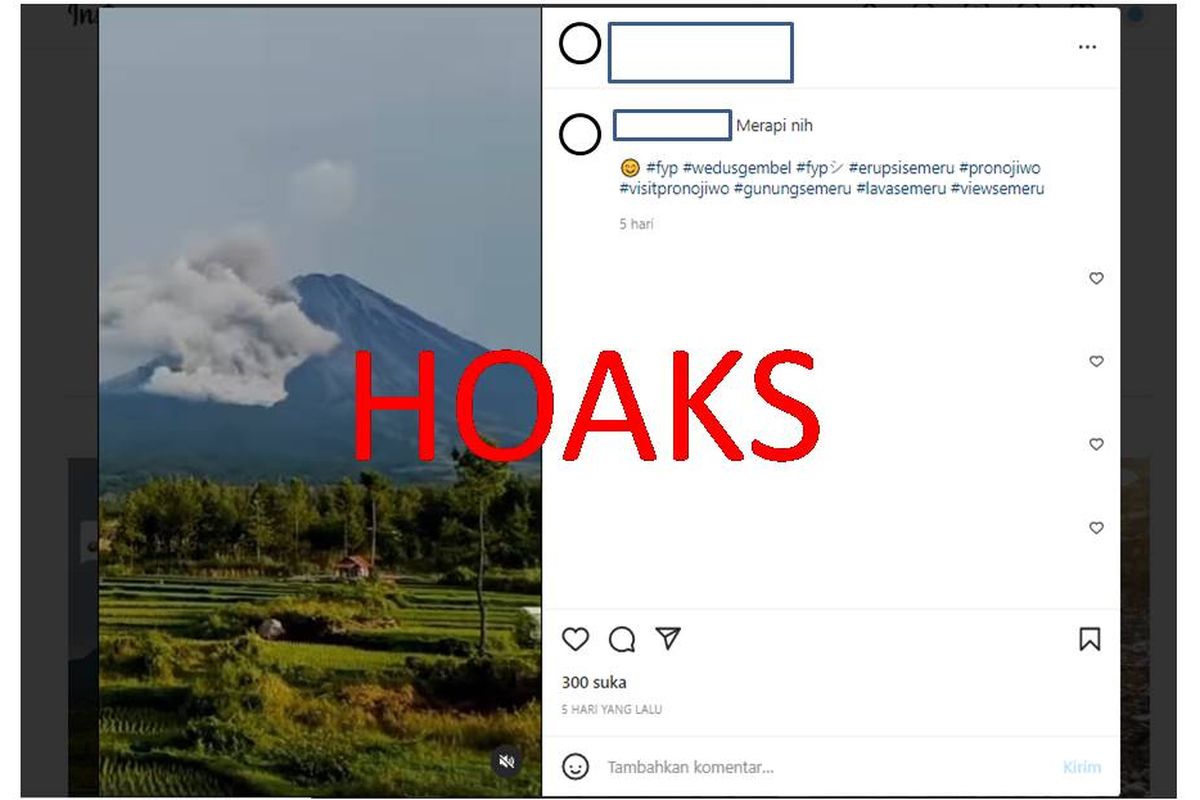Open the emoji picker smiley icon
Image resolution: width=1200 pixels, height=800 pixels.
pyautogui.click(x=575, y=767)
